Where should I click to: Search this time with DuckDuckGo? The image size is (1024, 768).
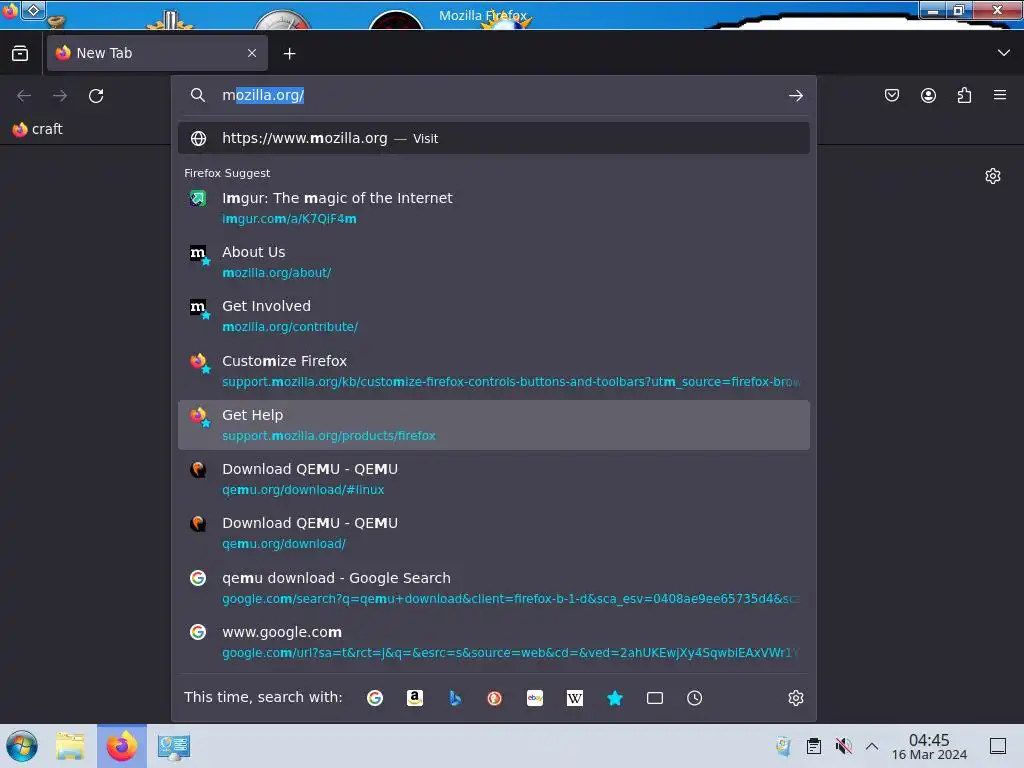[494, 698]
